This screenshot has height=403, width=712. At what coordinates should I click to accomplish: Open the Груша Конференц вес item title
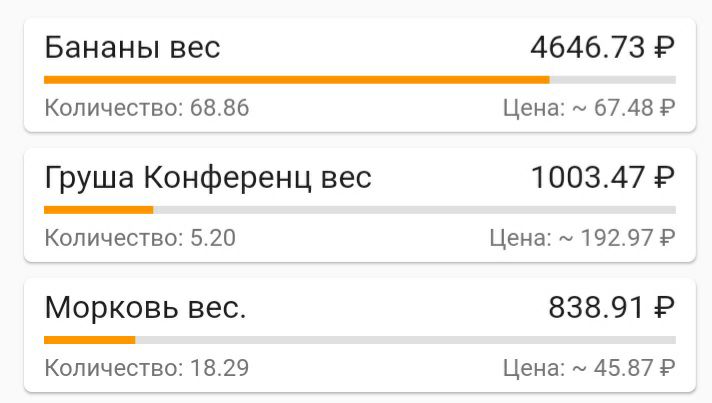[x=208, y=178]
